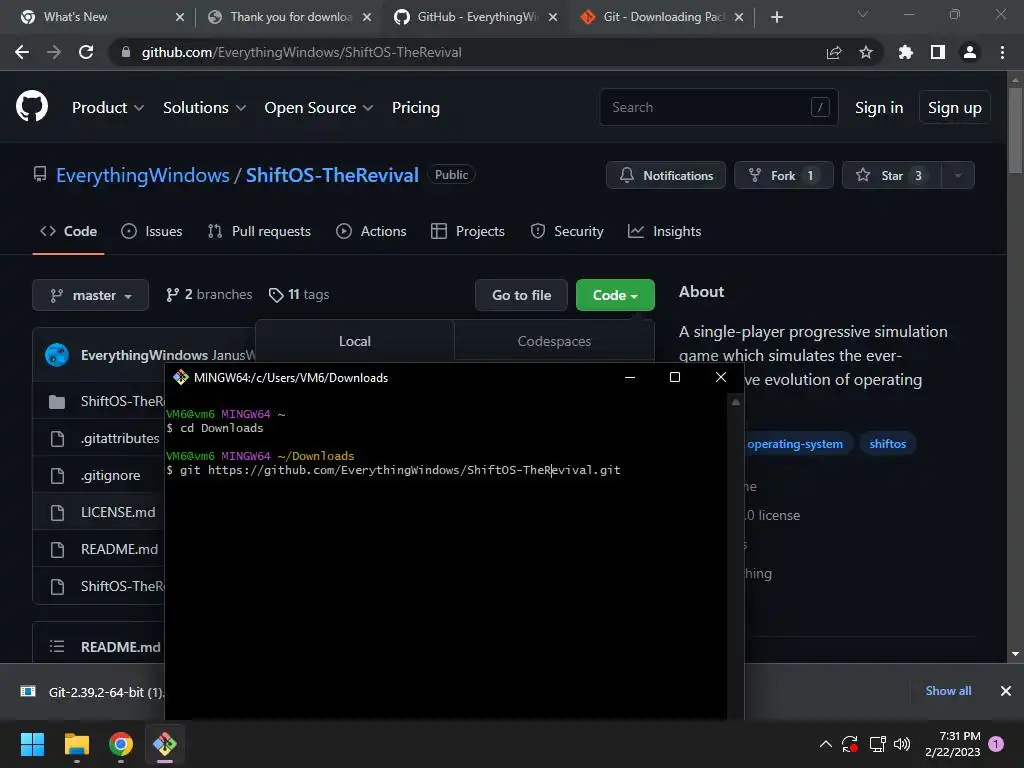This screenshot has width=1024, height=768.
Task: Expand the master branch selector
Action: pyautogui.click(x=90, y=295)
